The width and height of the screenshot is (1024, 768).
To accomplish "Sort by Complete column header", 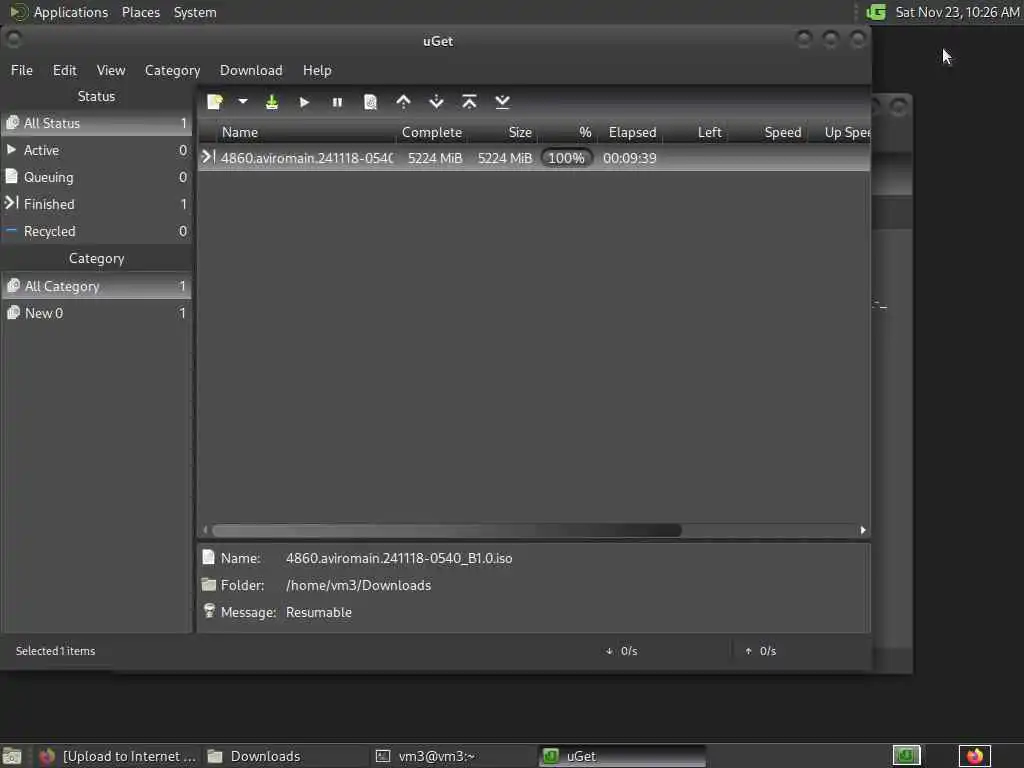I will pyautogui.click(x=432, y=132).
